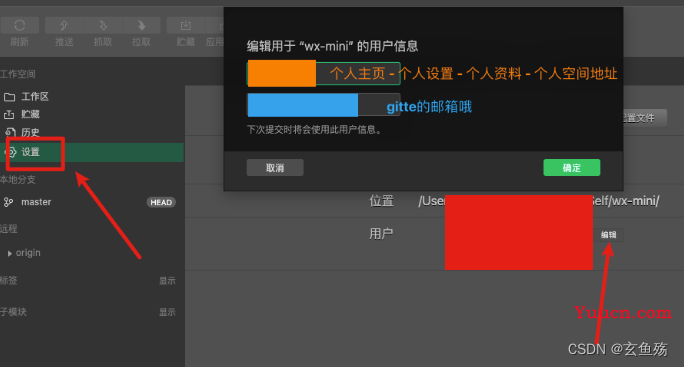Confirm with the green 确定 button
Viewport: 684px width, 367px height.
571,168
